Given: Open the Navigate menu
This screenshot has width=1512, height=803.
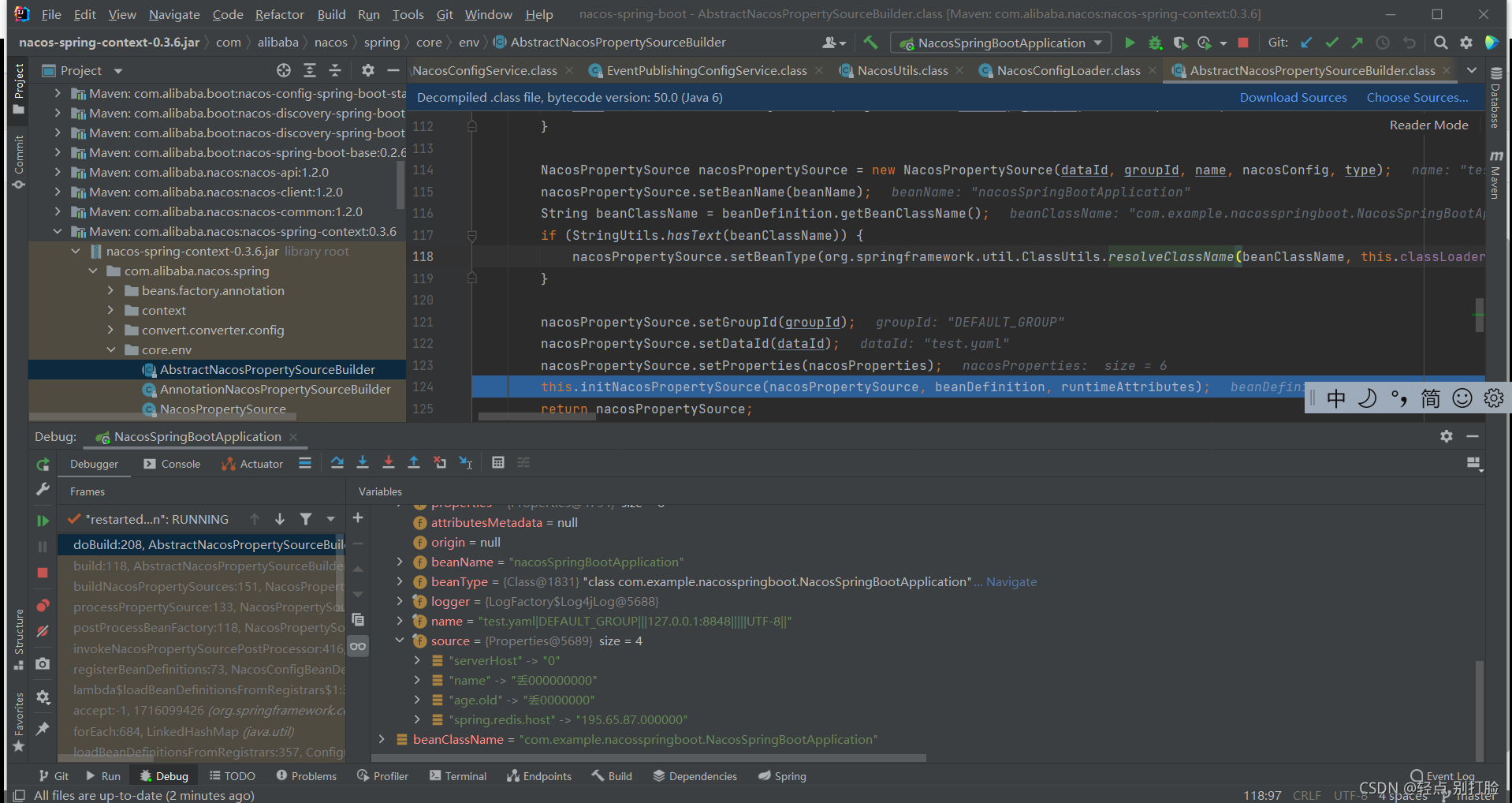Looking at the screenshot, I should click(x=173, y=13).
